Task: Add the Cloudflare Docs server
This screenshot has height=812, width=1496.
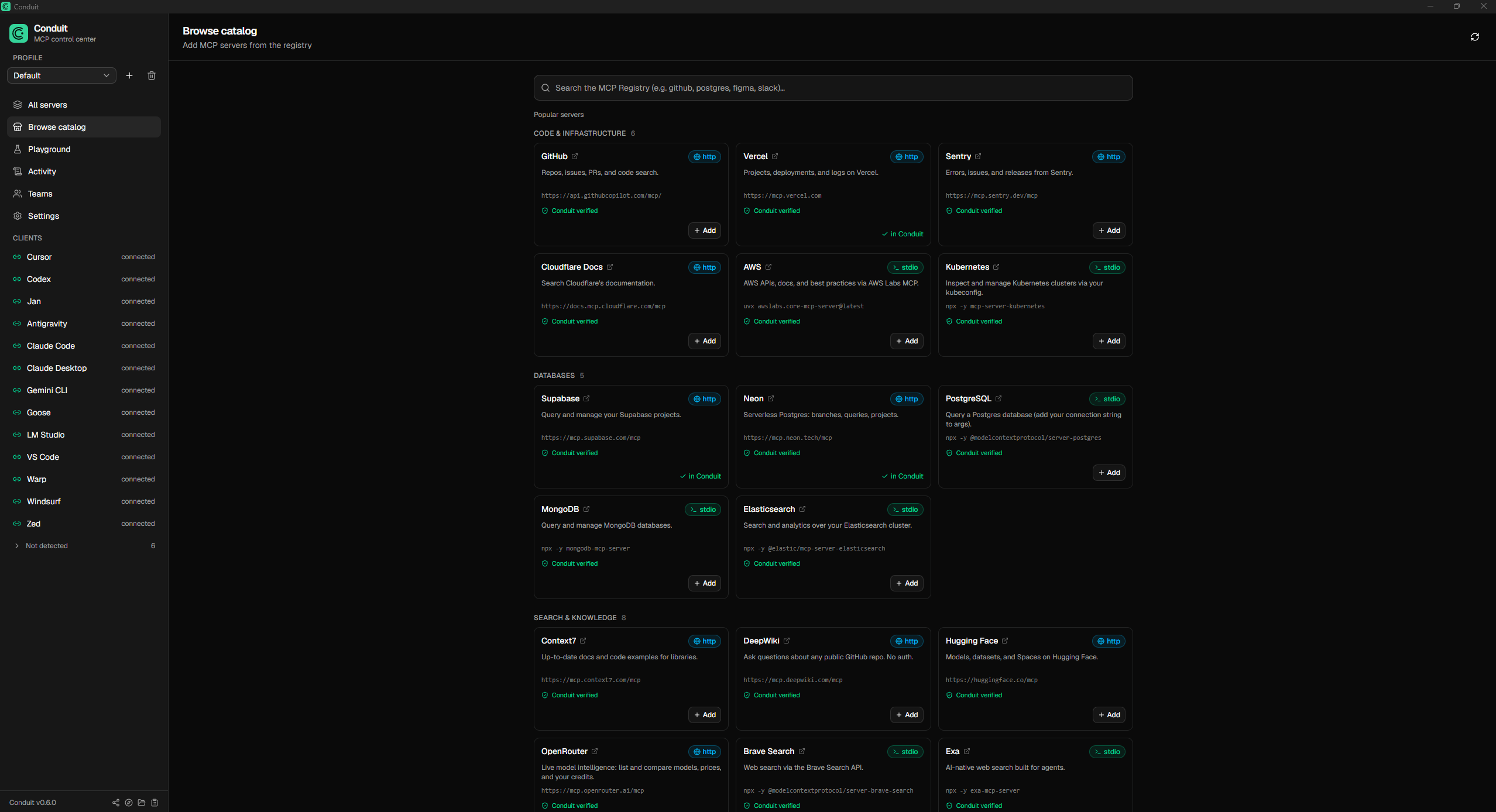Action: [x=705, y=341]
